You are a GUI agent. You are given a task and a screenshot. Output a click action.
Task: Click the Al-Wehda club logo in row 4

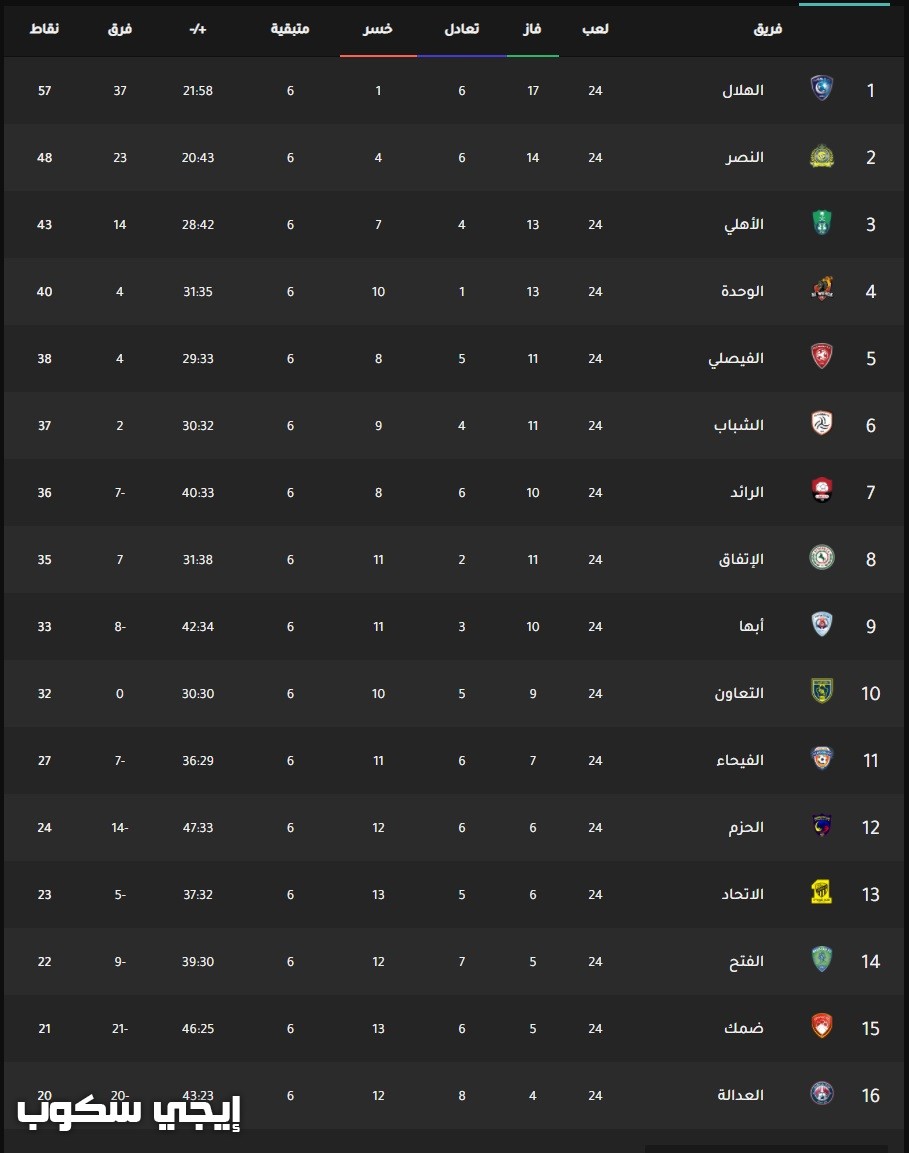click(x=821, y=290)
